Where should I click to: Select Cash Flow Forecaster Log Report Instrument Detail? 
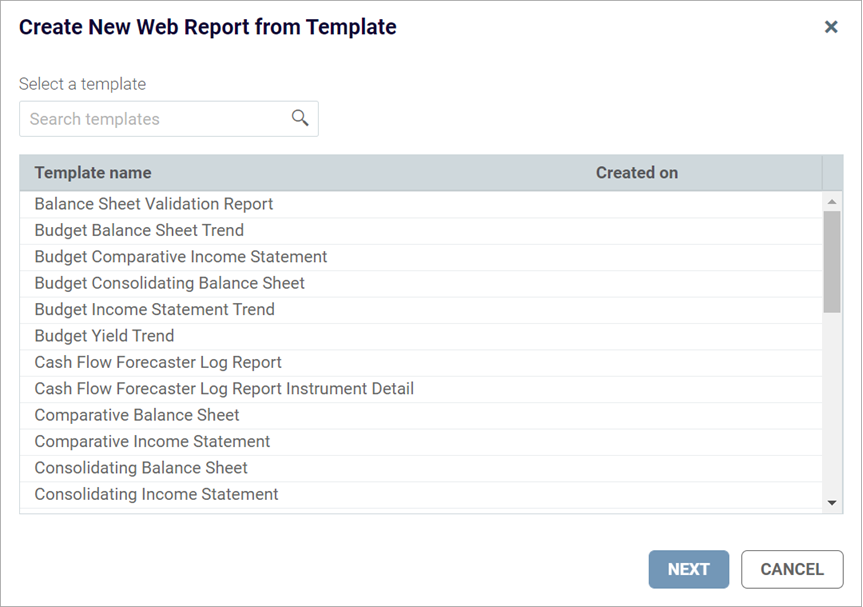point(224,389)
